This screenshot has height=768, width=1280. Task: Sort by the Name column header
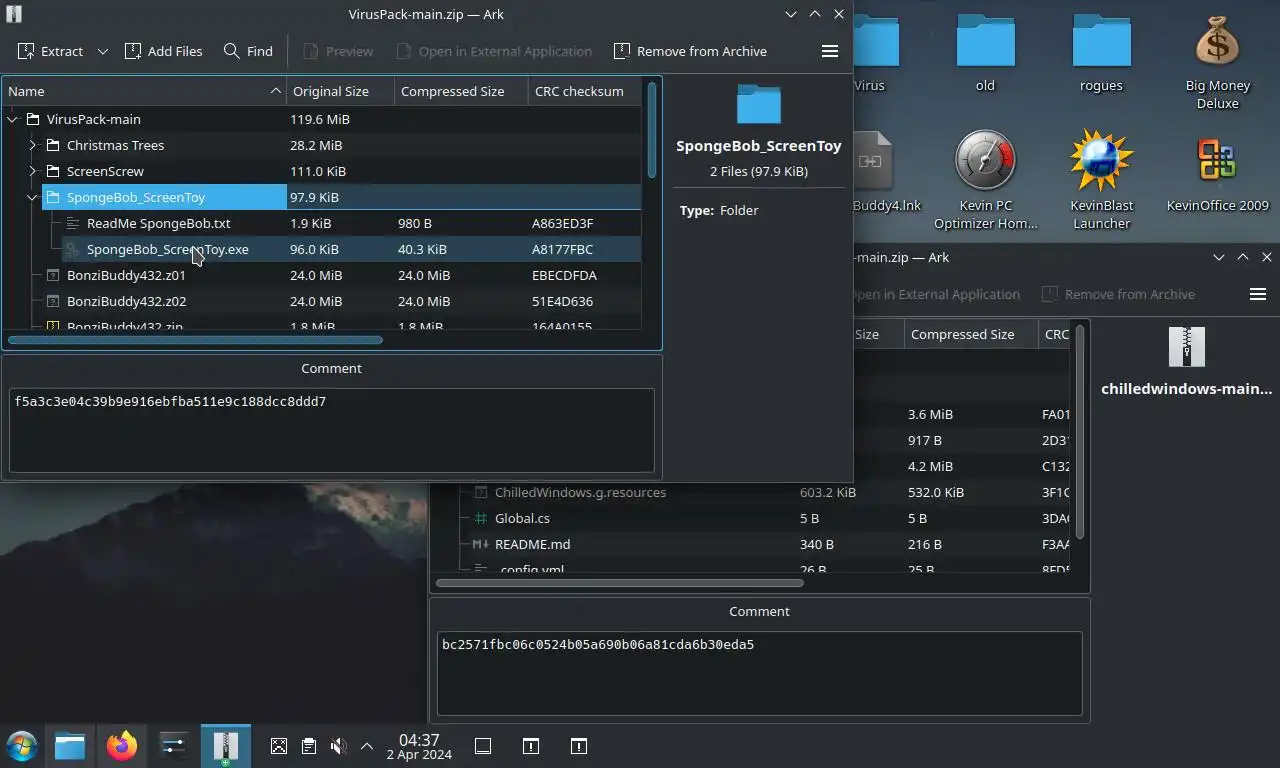(144, 91)
